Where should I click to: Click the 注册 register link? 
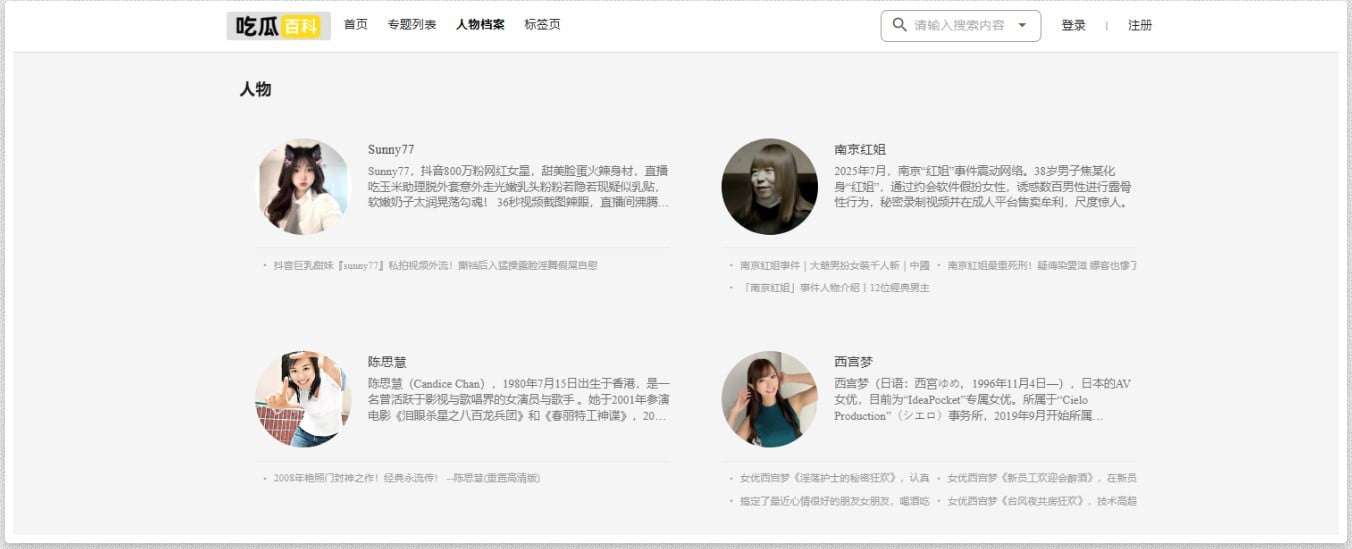(1140, 26)
